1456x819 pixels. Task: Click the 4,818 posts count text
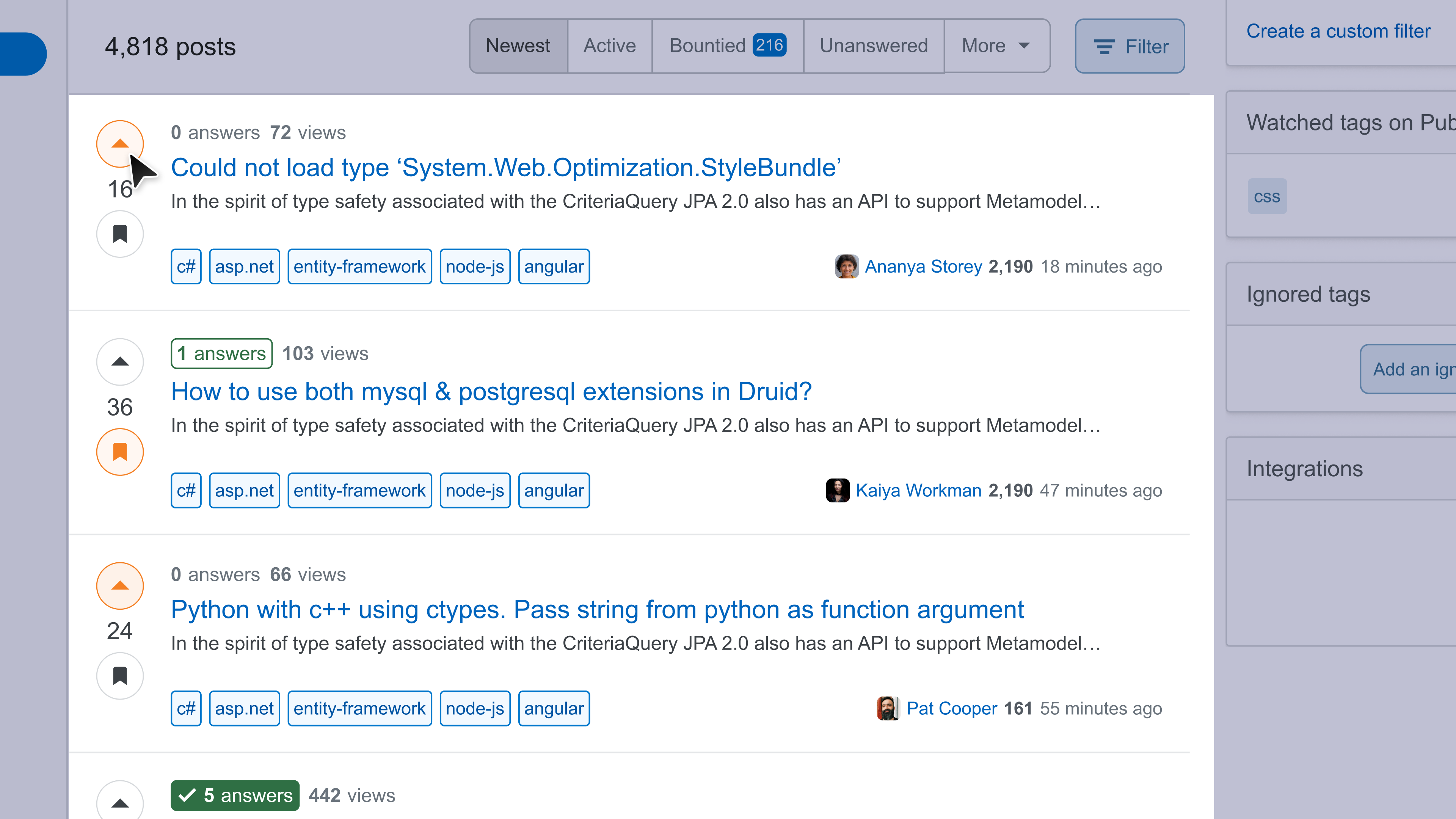coord(170,46)
